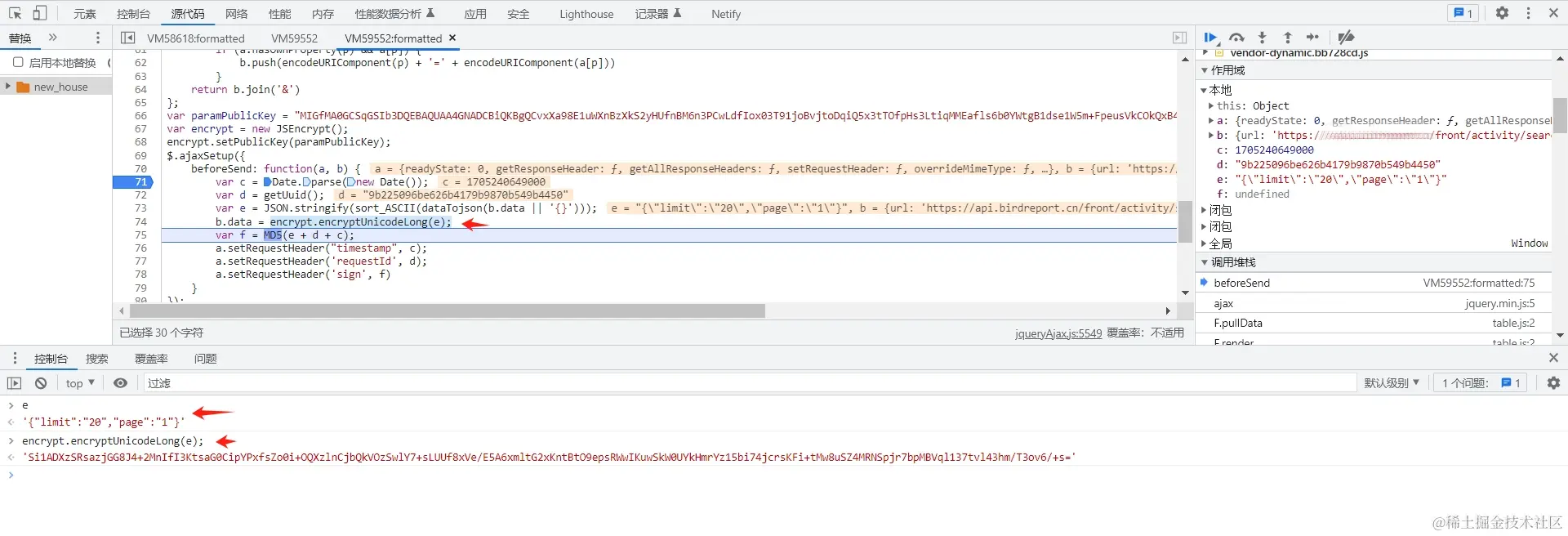Expand variable b url object
Viewport: 1568px width, 536px height.
pos(1210,135)
